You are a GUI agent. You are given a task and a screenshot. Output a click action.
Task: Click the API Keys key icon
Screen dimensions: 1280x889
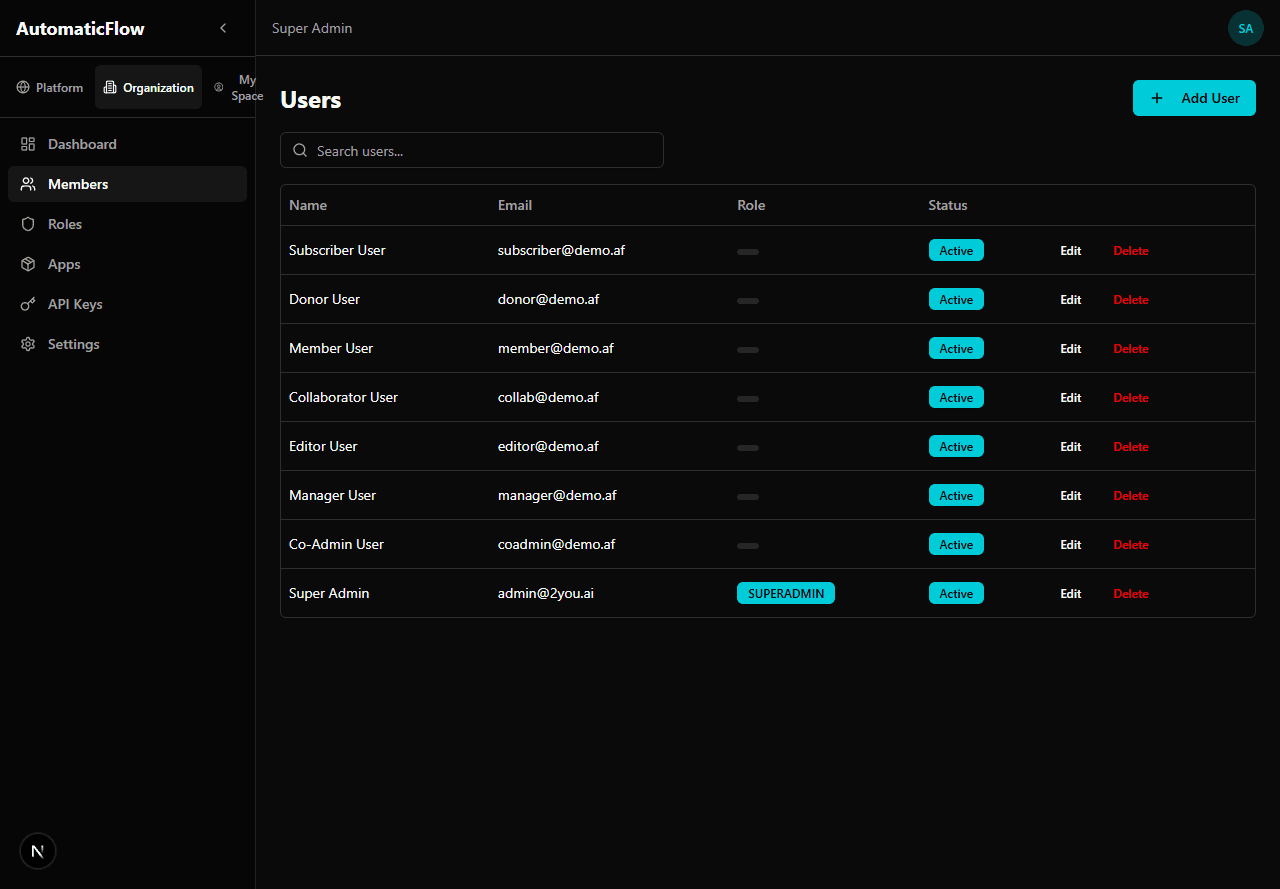pyautogui.click(x=29, y=304)
